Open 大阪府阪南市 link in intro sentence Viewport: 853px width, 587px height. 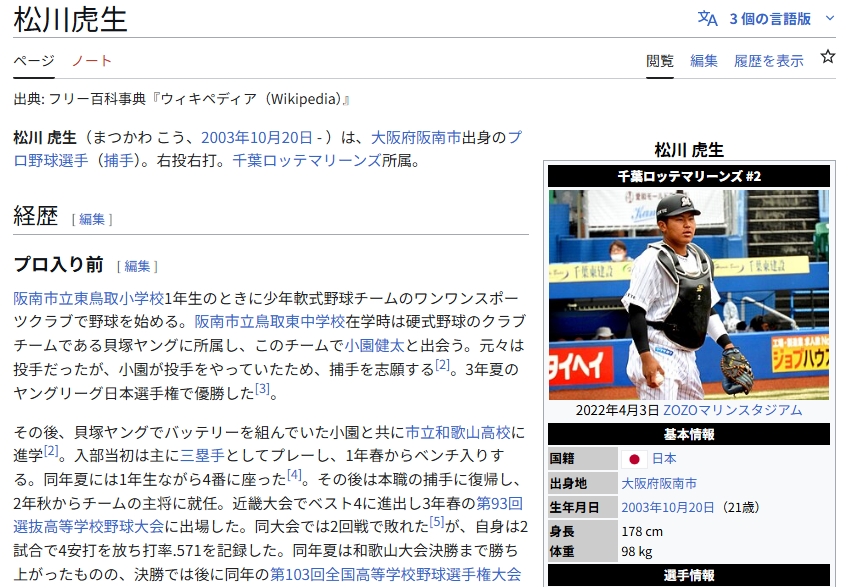pyautogui.click(x=416, y=137)
